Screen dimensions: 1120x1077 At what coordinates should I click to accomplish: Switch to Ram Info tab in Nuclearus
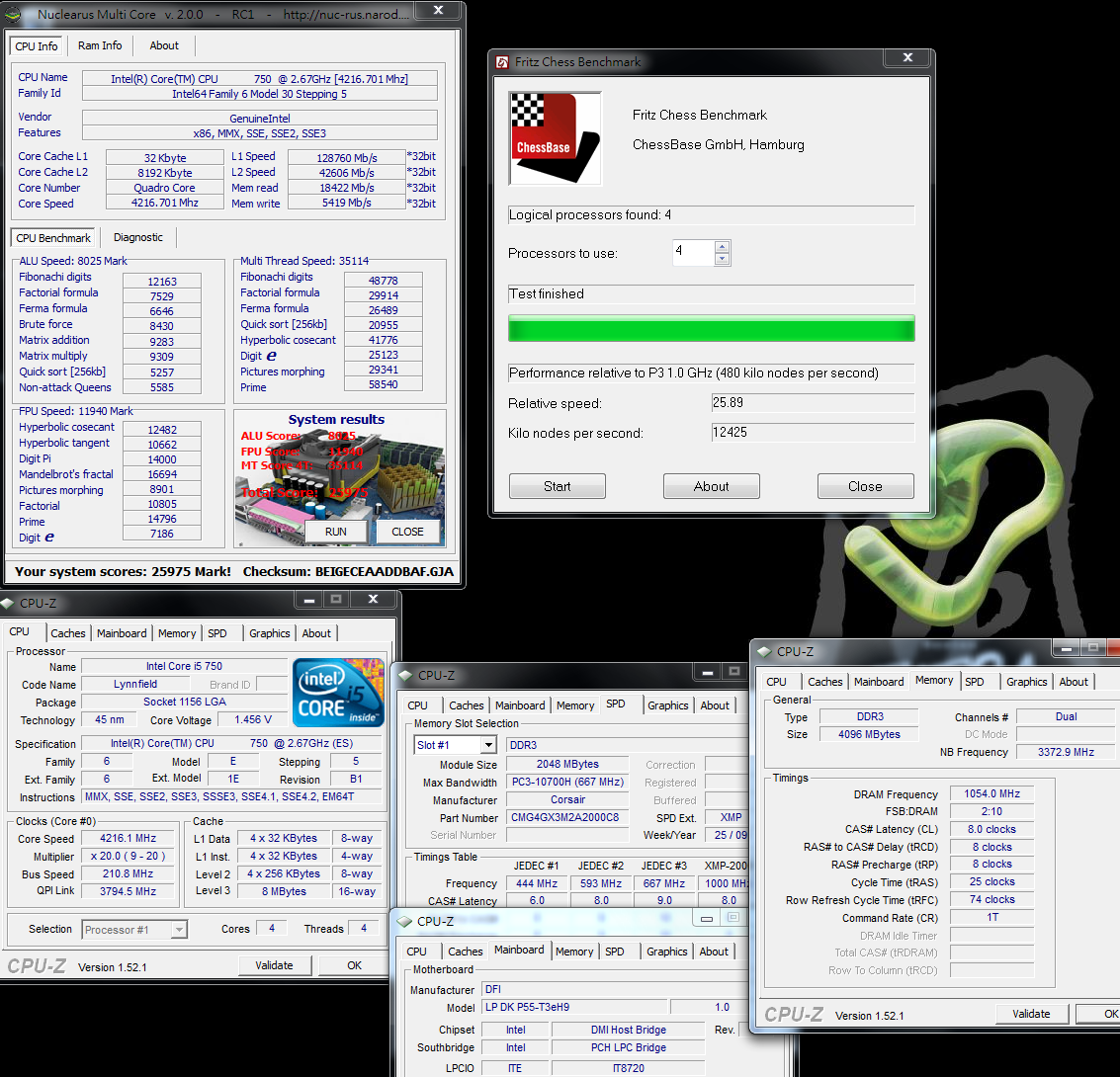point(100,45)
